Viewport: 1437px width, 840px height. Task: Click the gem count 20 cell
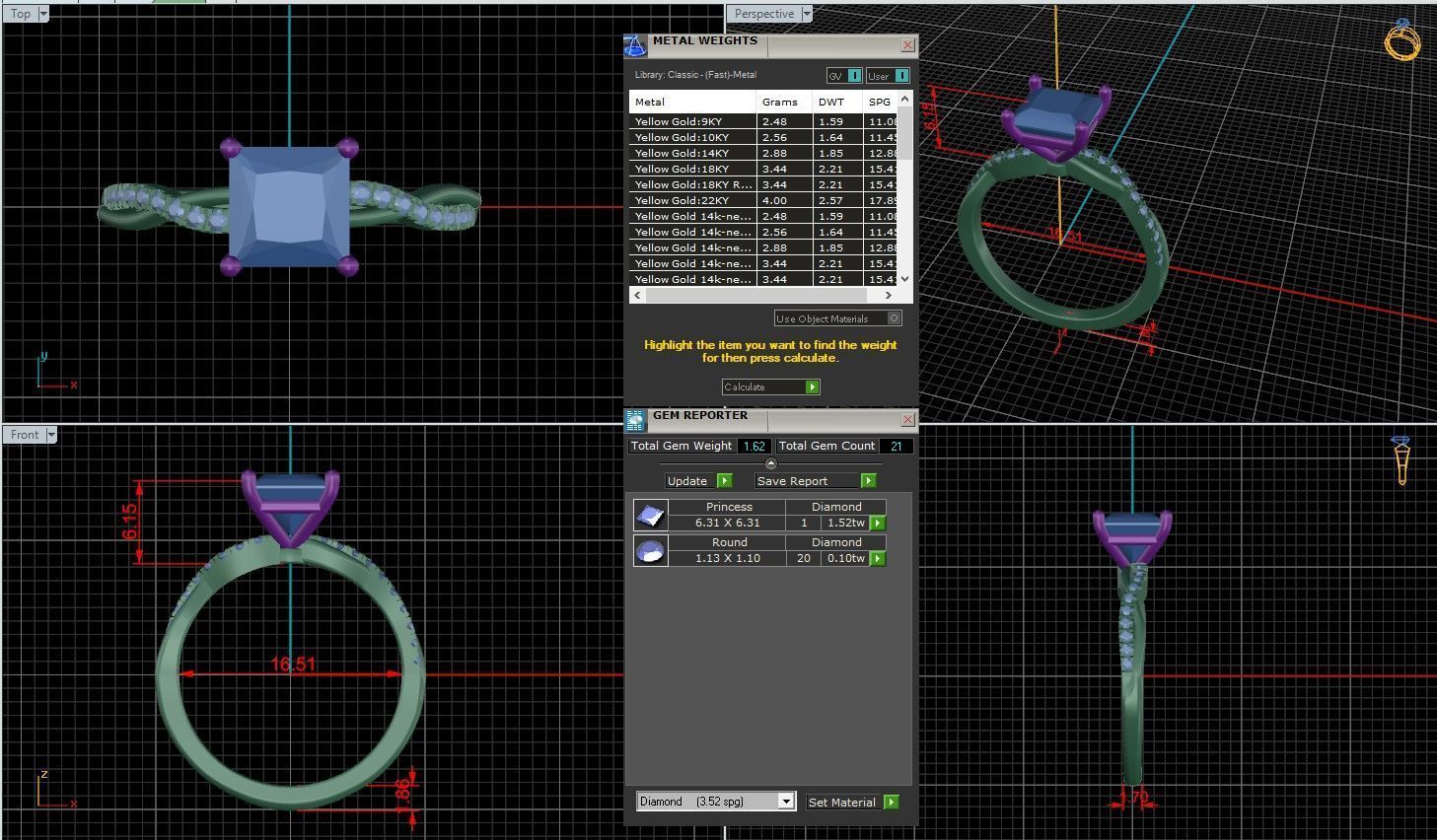click(804, 558)
